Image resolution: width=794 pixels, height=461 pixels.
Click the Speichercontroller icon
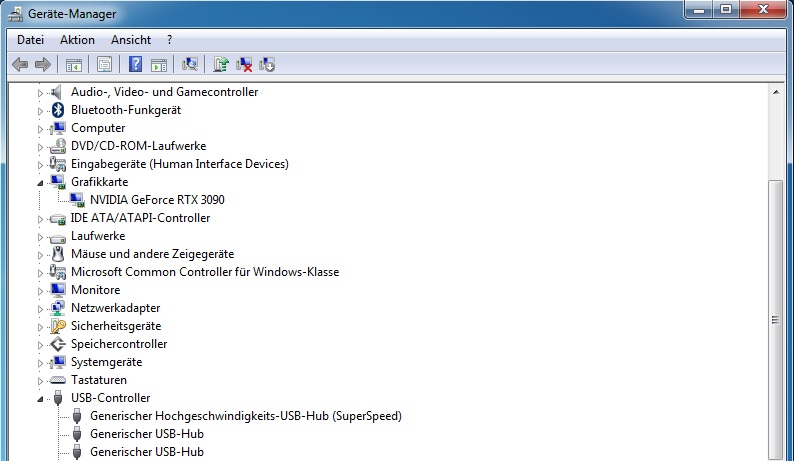pyautogui.click(x=58, y=344)
